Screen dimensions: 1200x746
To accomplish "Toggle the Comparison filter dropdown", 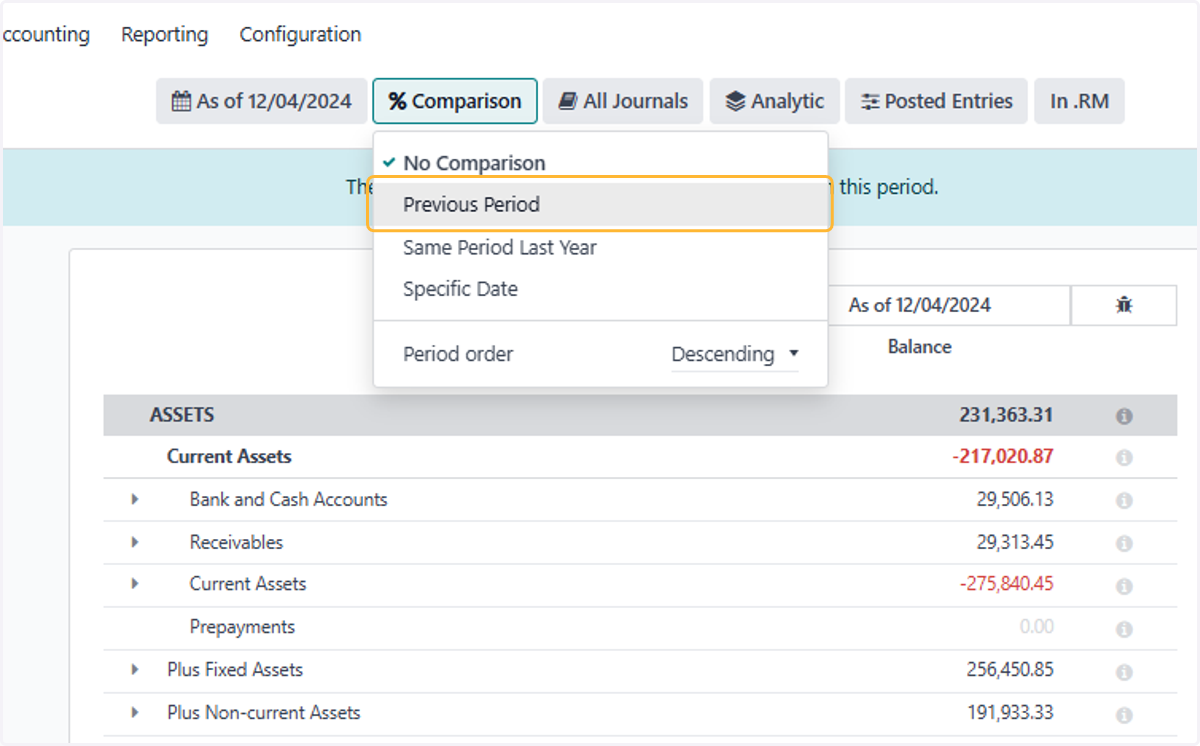I will tap(455, 101).
